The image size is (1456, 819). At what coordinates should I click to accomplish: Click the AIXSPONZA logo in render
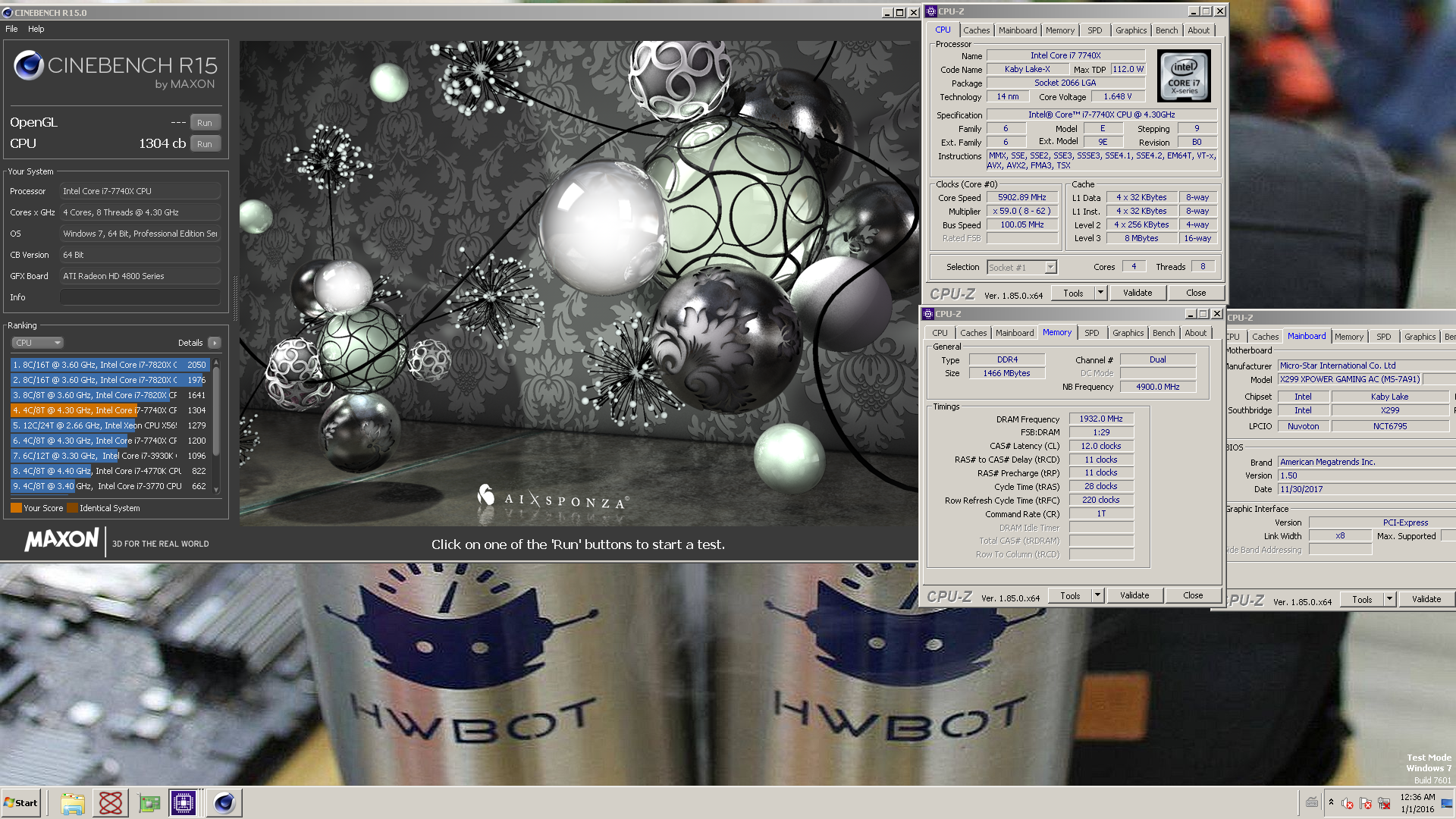(553, 499)
